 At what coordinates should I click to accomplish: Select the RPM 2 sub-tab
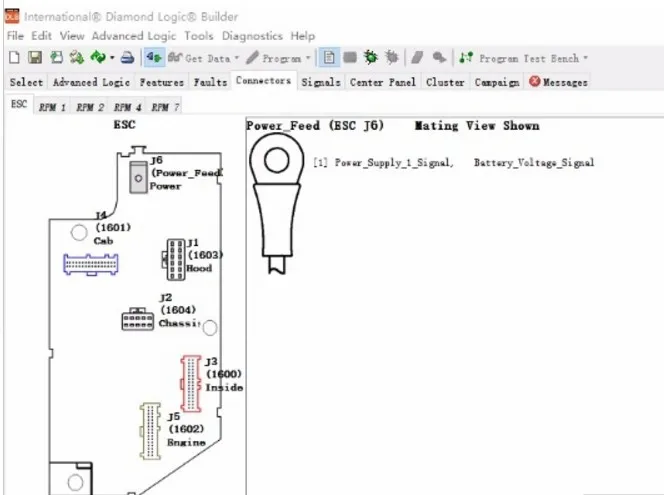(90, 108)
